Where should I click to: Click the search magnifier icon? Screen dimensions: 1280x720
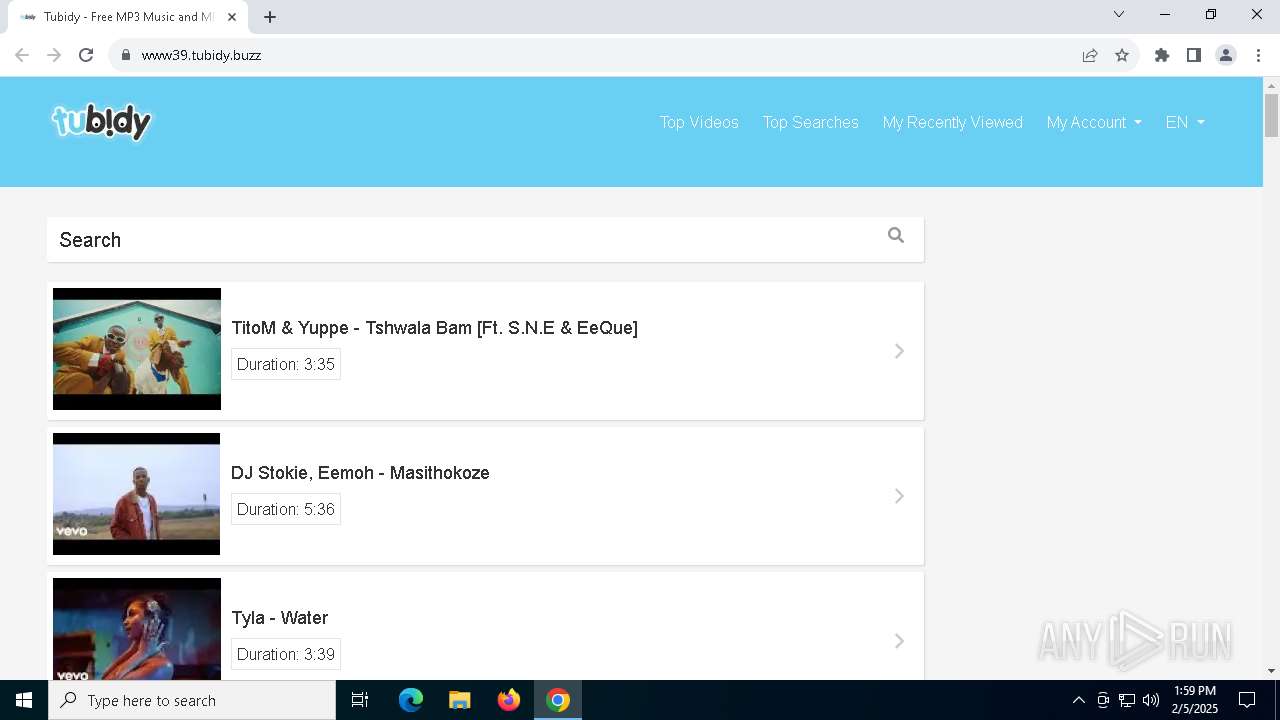[x=896, y=235]
